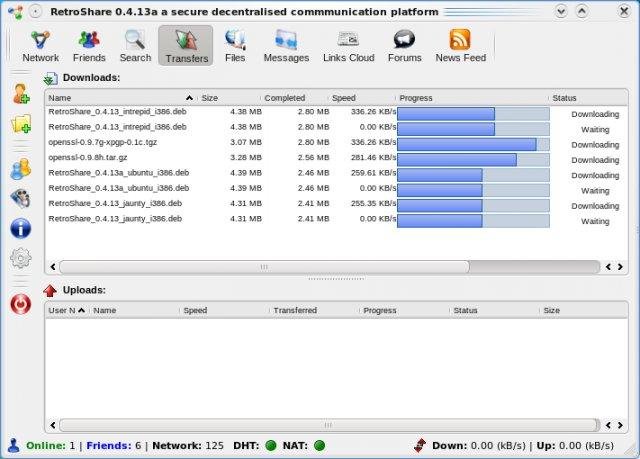Sort uploads by Transferred column
The width and height of the screenshot is (640, 459).
coord(313,310)
